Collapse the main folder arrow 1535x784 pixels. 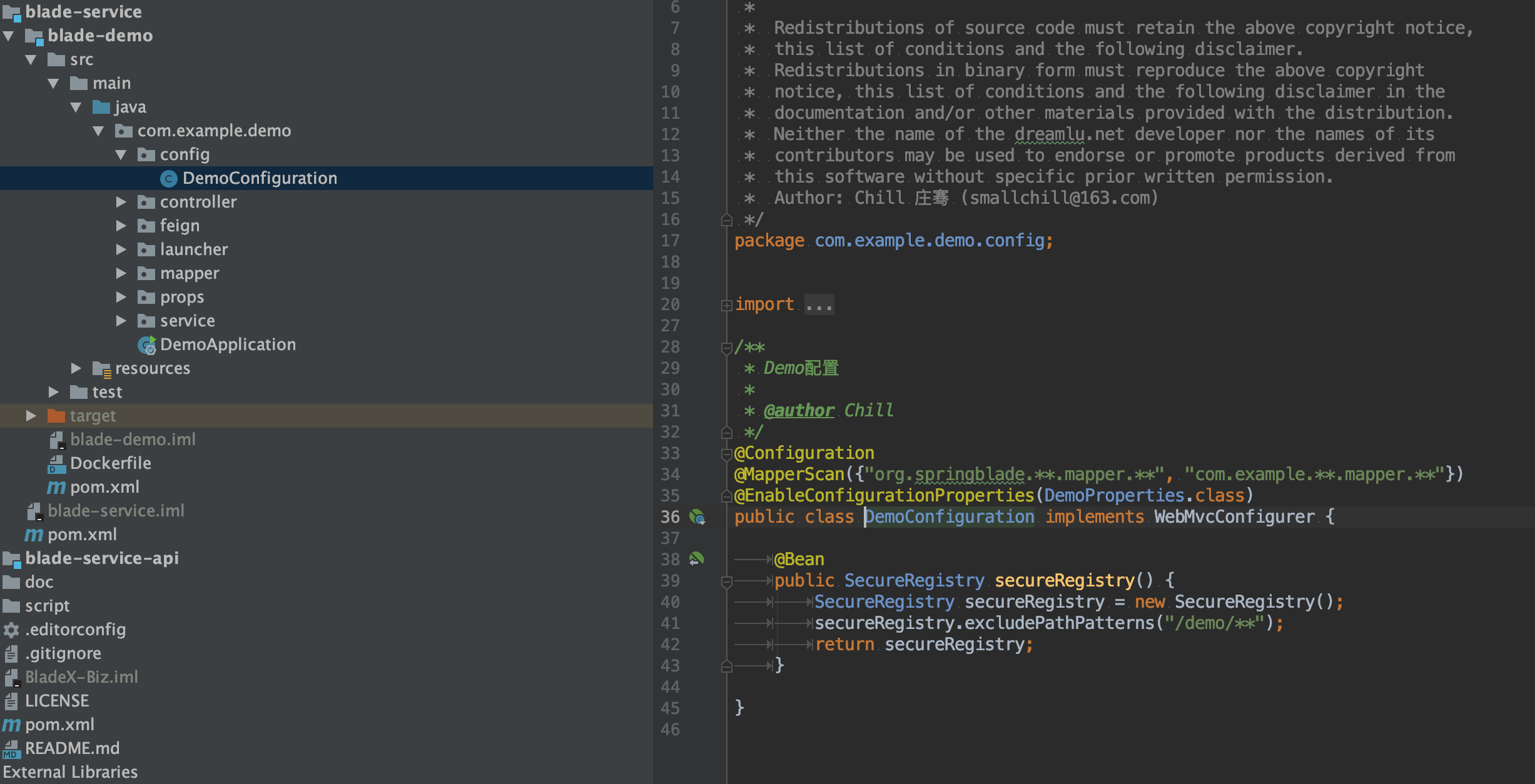[54, 84]
